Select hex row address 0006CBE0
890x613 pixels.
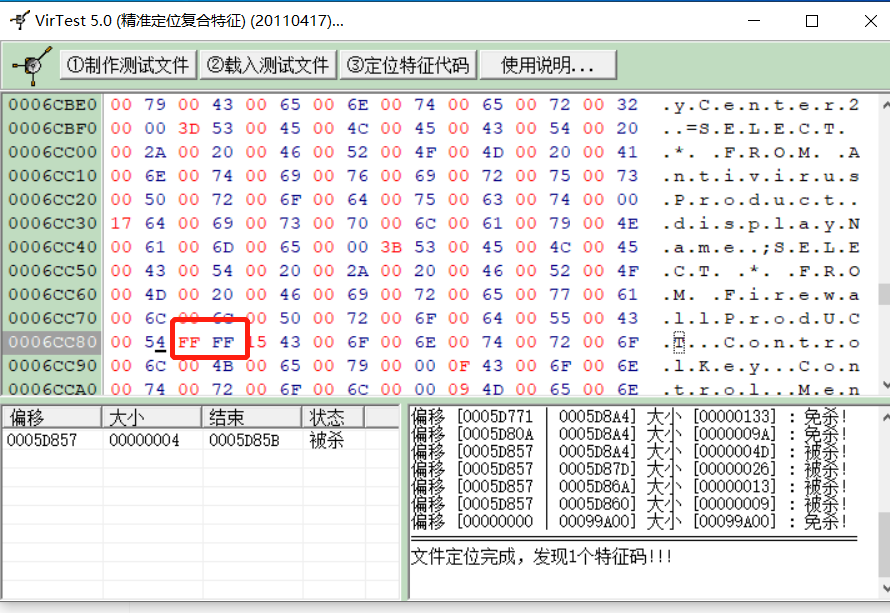point(53,104)
